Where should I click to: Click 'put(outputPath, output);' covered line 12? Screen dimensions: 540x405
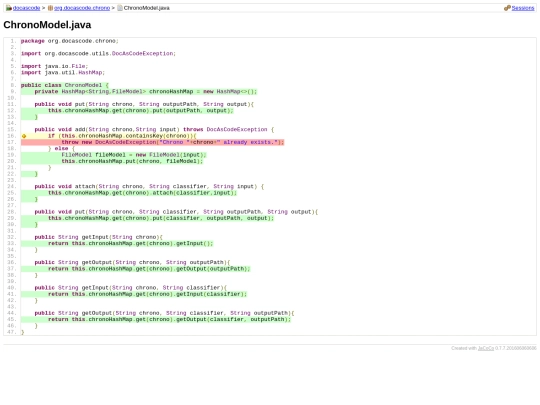point(127,111)
